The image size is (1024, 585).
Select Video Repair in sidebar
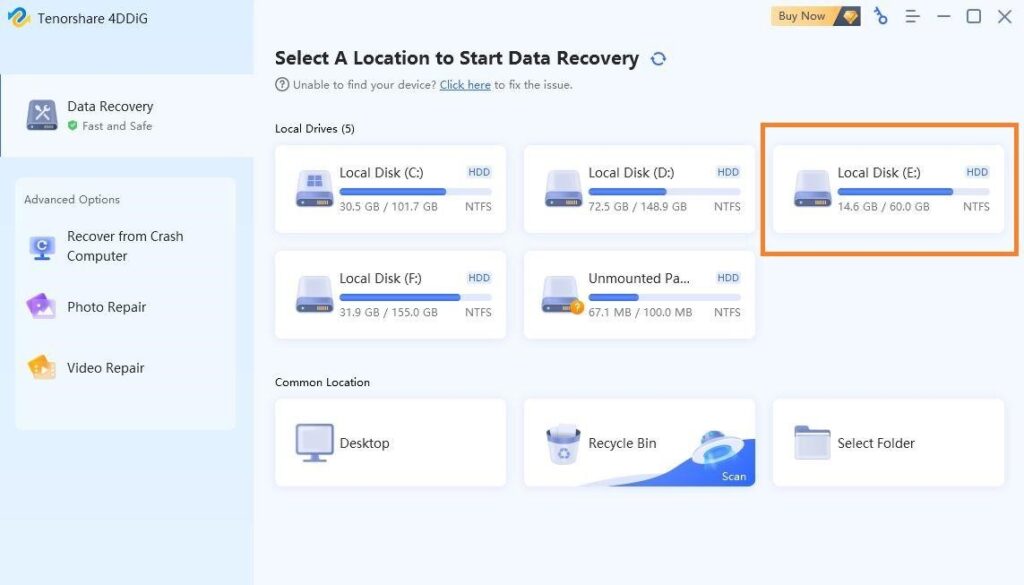pyautogui.click(x=106, y=368)
